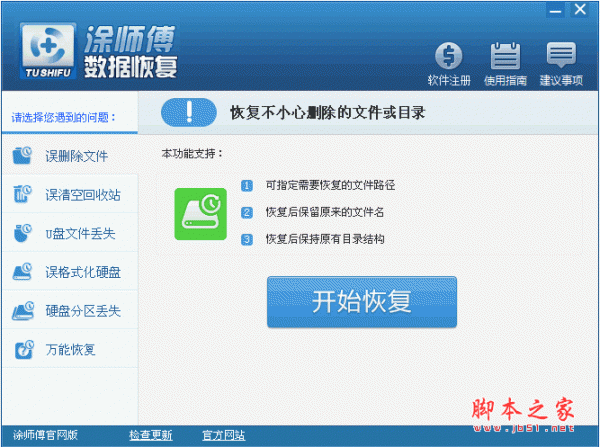Open 使用指南 calendar icon
The width and height of the screenshot is (600, 447).
[505, 55]
